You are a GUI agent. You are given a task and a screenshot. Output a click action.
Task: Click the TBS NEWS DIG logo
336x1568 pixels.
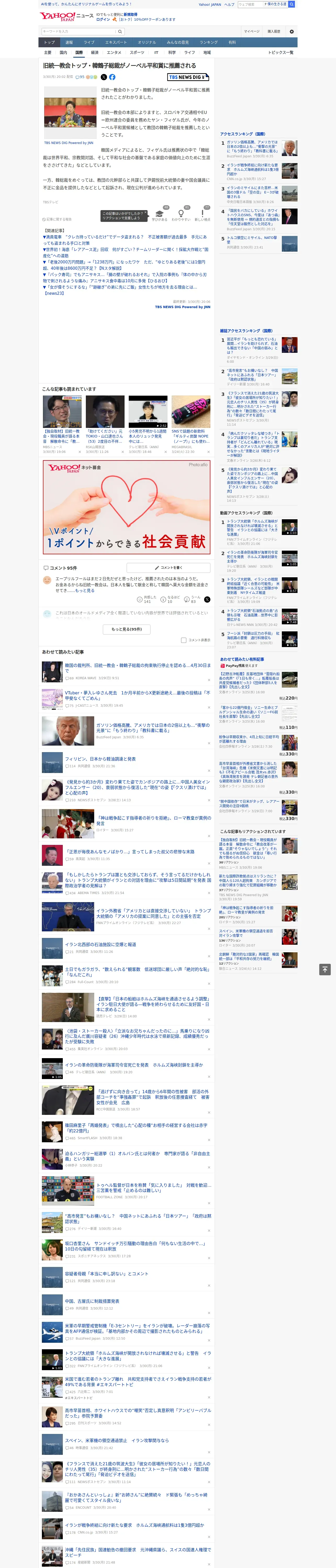click(188, 77)
